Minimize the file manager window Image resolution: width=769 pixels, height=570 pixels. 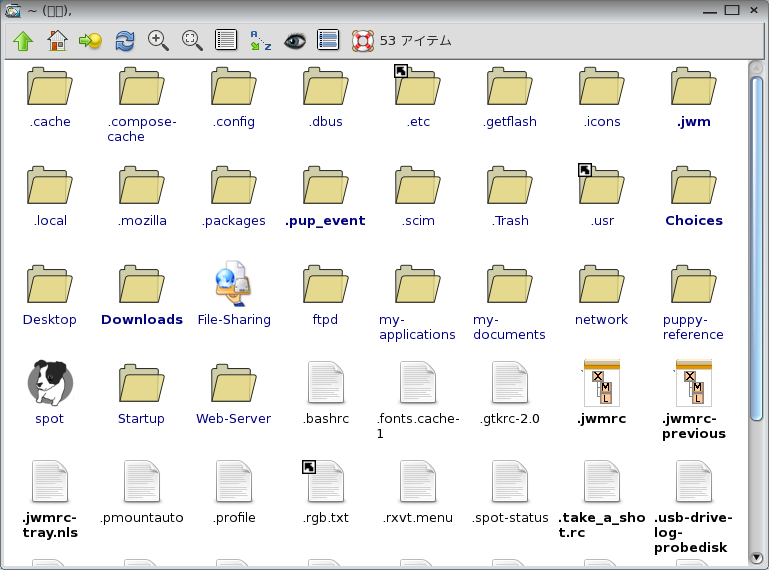pyautogui.click(x=709, y=11)
